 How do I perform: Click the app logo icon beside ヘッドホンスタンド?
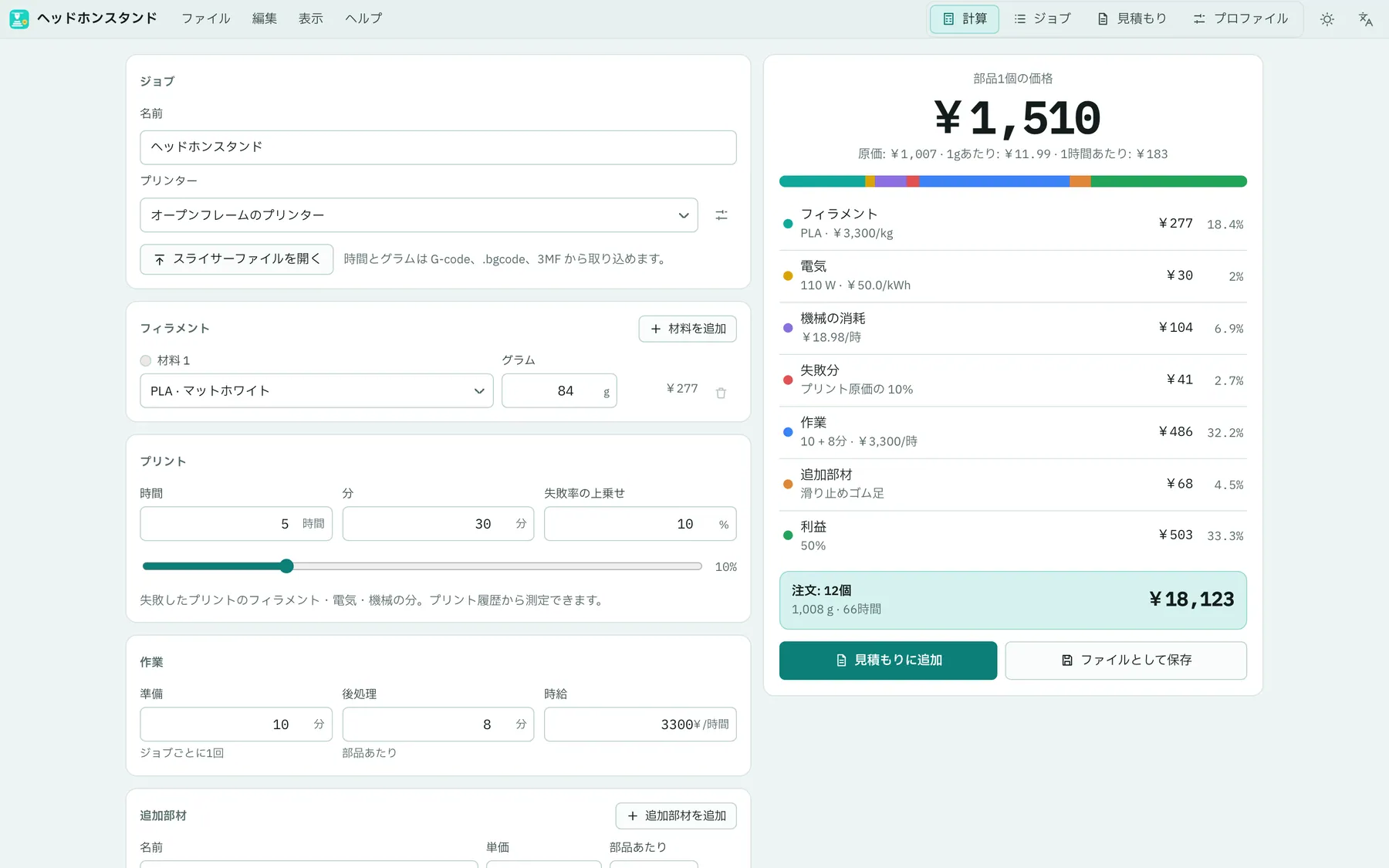19,19
